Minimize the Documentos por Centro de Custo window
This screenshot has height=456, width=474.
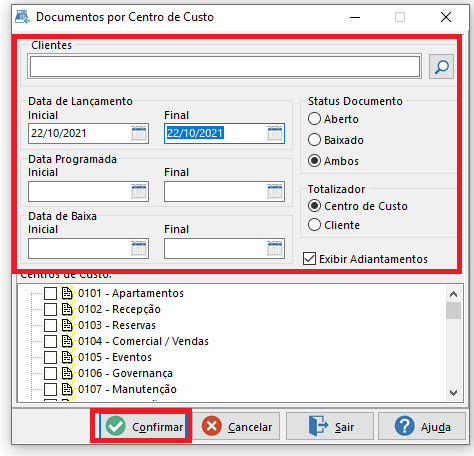pyautogui.click(x=355, y=17)
